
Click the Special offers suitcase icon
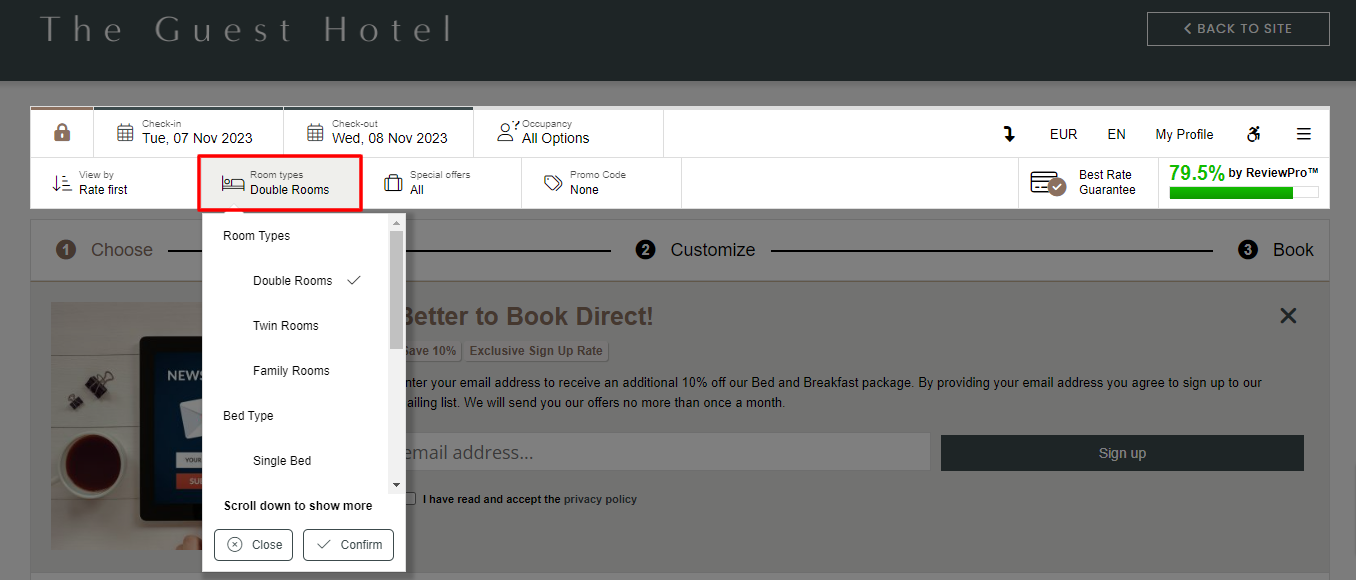[393, 183]
